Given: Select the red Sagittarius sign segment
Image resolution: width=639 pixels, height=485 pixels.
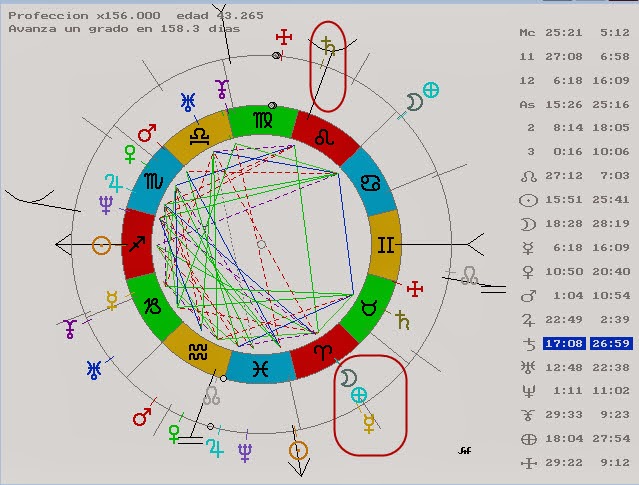Looking at the screenshot, I should point(137,244).
